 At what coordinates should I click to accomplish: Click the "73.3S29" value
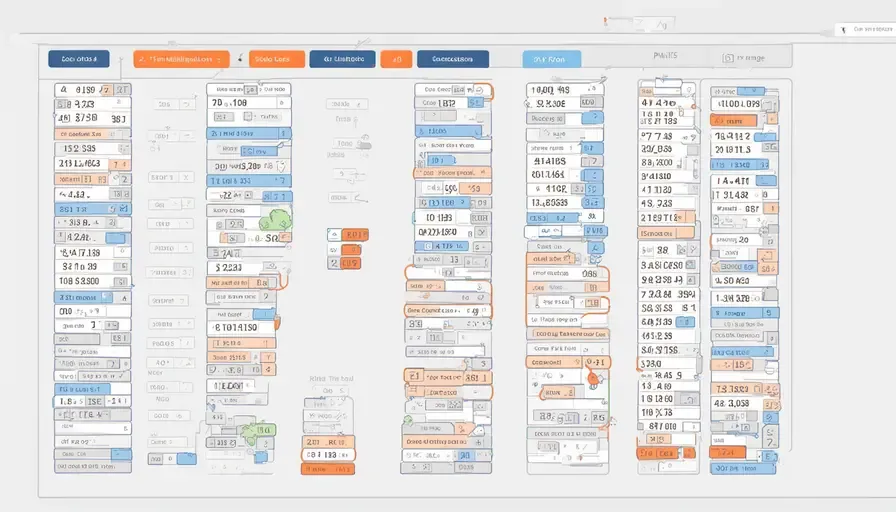(x=733, y=389)
